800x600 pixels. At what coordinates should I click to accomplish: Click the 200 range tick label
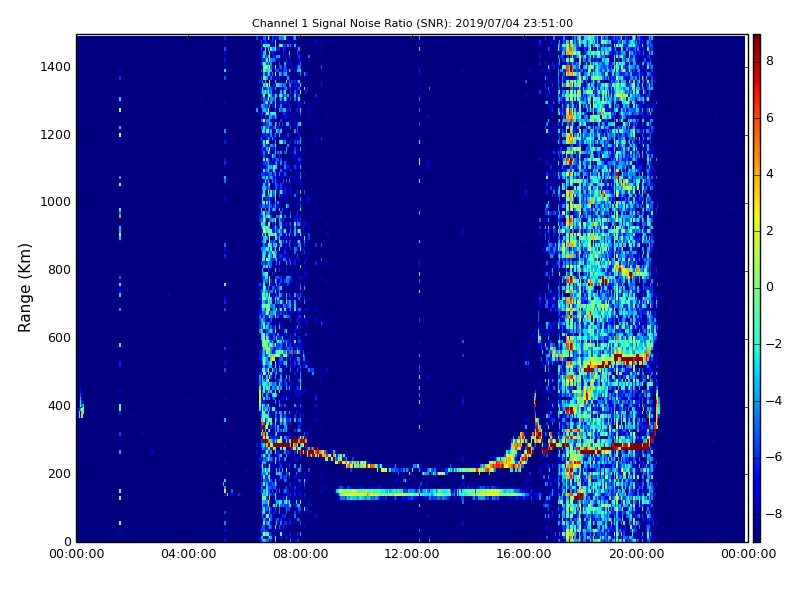(59, 473)
